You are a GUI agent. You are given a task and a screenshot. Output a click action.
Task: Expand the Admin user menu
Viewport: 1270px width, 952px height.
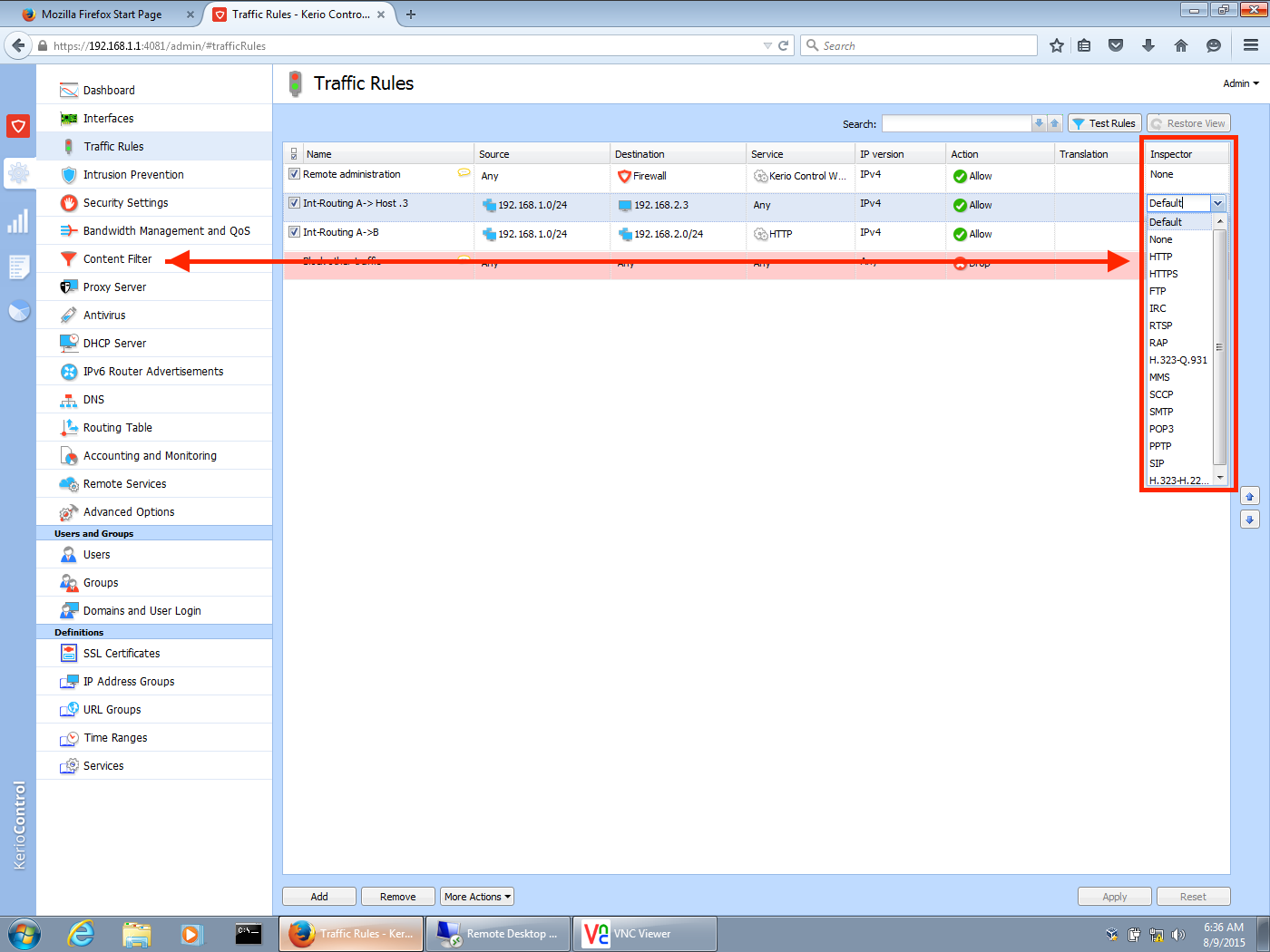[x=1241, y=83]
